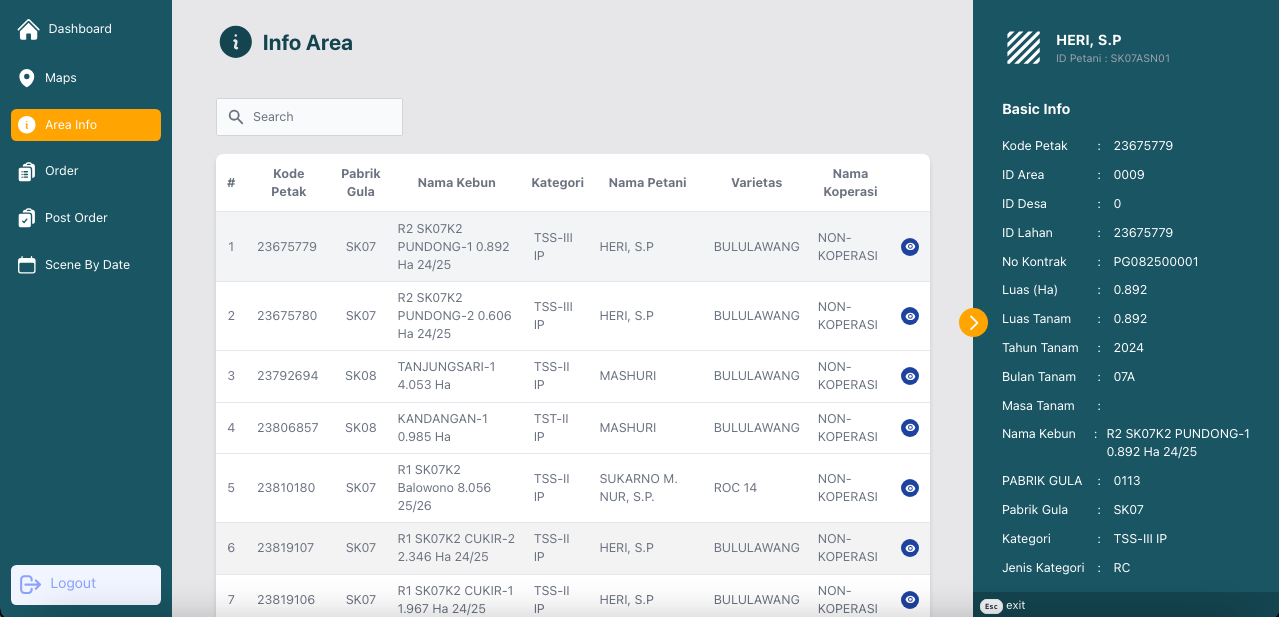Viewport: 1279px width, 617px height.
Task: Click the Post Order checklist icon
Action: click(27, 218)
